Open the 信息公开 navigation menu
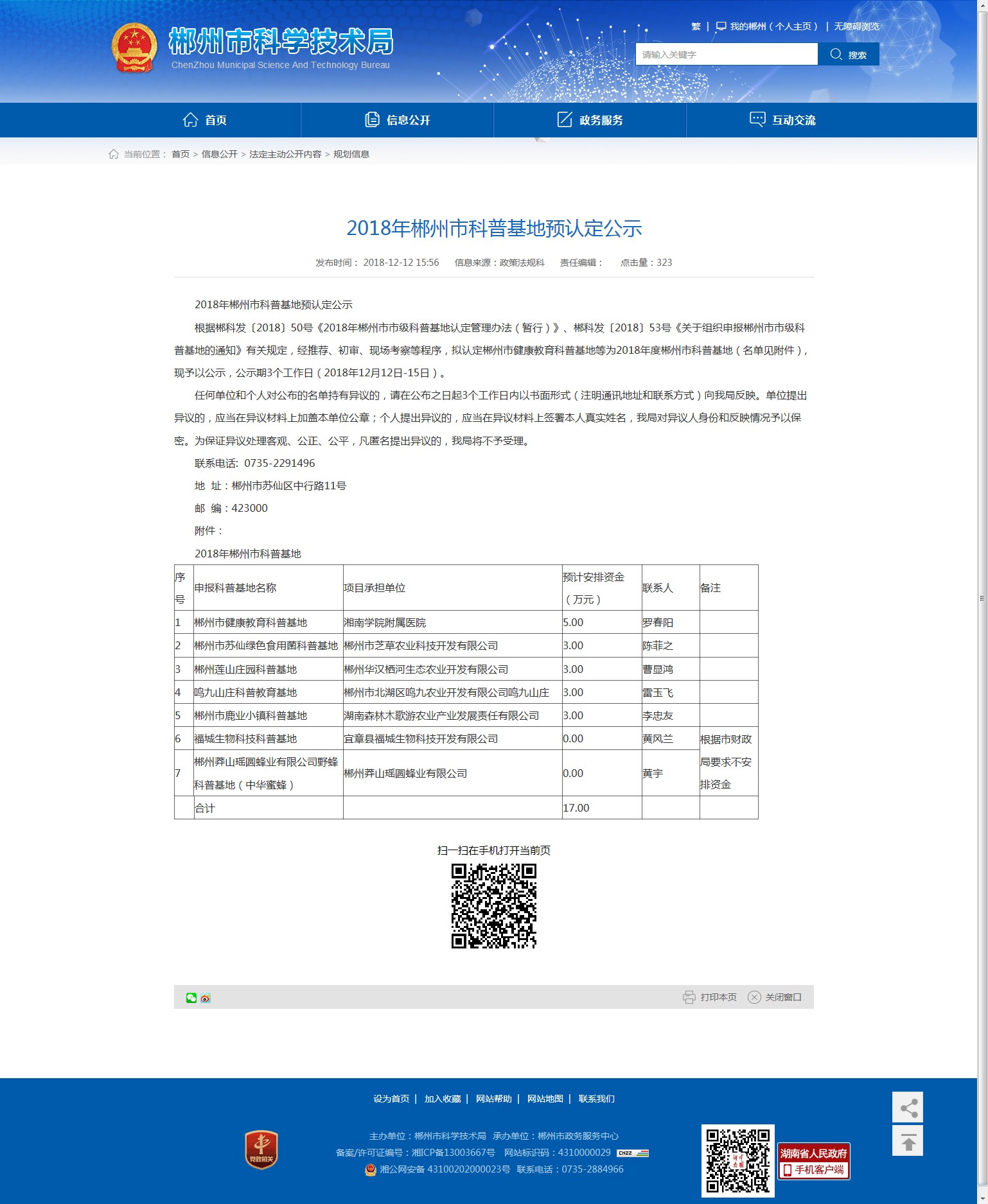 pyautogui.click(x=397, y=120)
